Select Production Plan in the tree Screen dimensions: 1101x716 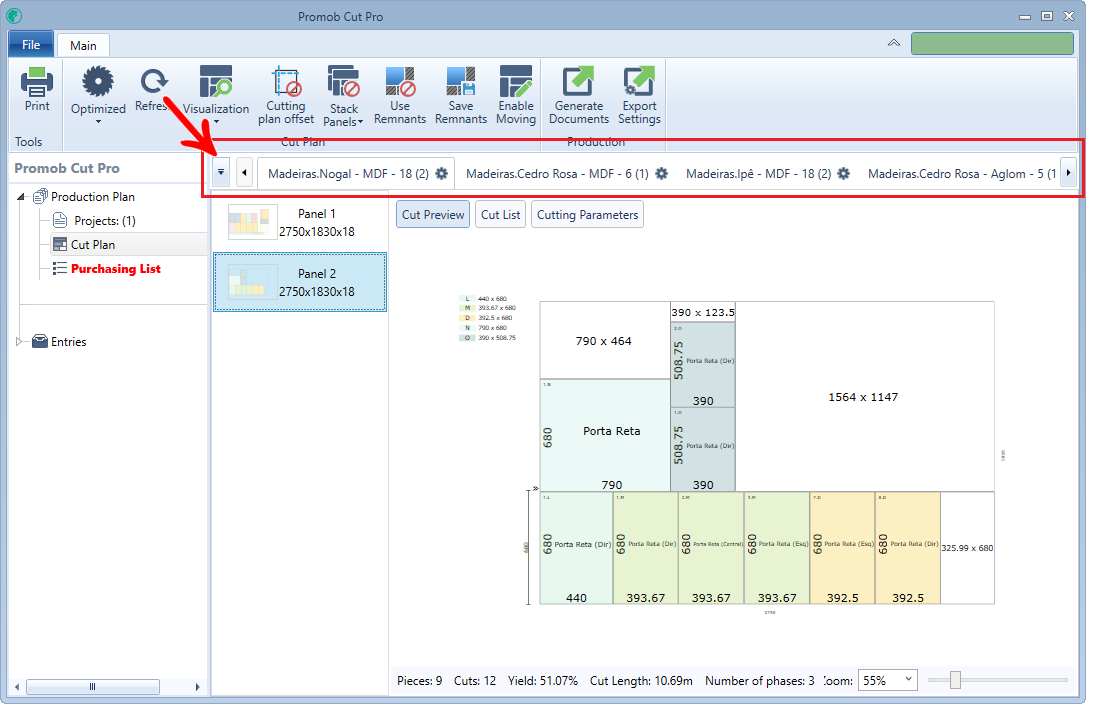point(93,197)
